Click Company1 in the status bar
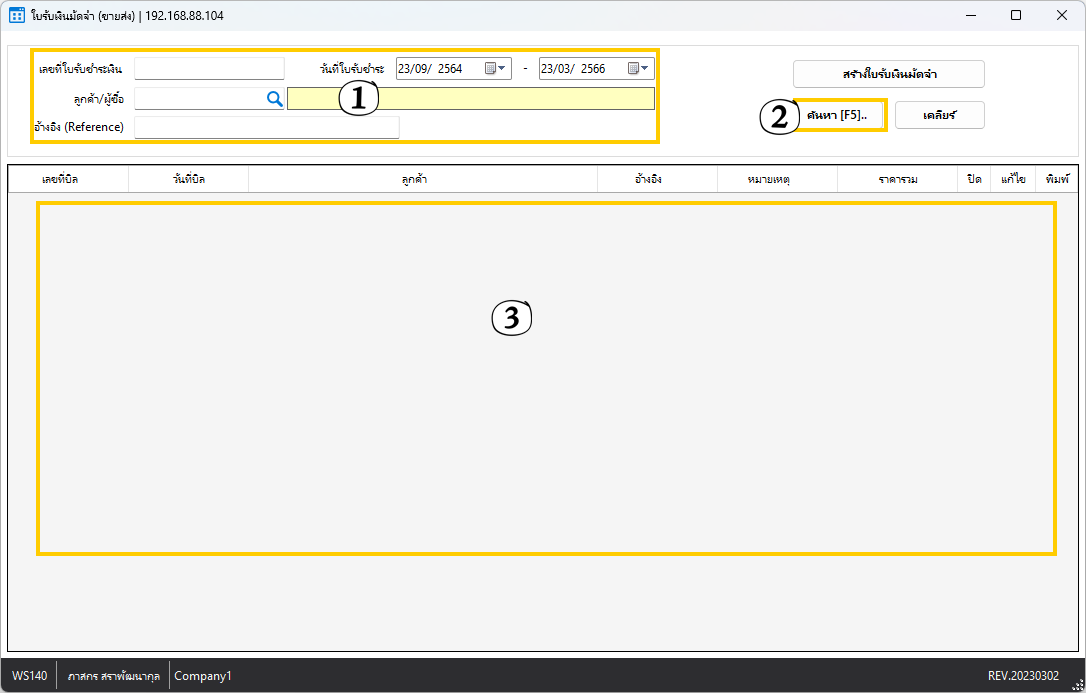Image resolution: width=1086 pixels, height=693 pixels. [203, 676]
